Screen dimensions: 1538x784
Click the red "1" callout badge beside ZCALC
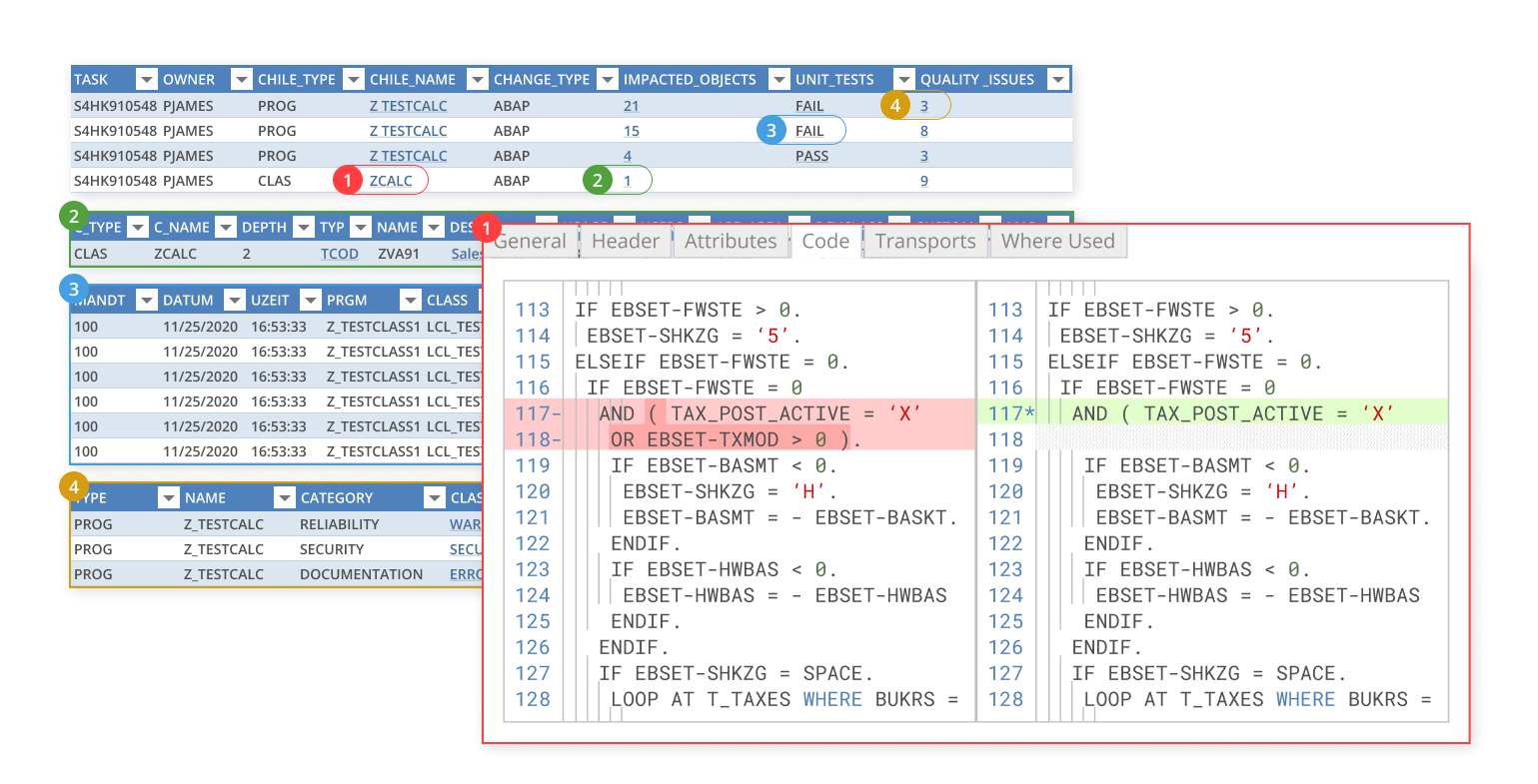click(x=347, y=180)
